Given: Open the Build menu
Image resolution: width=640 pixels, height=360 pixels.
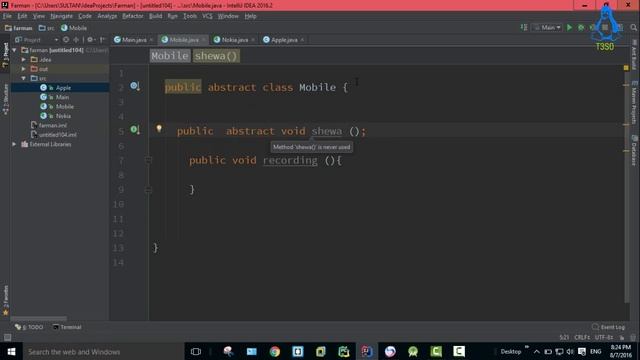Looking at the screenshot, I should coord(156,16).
